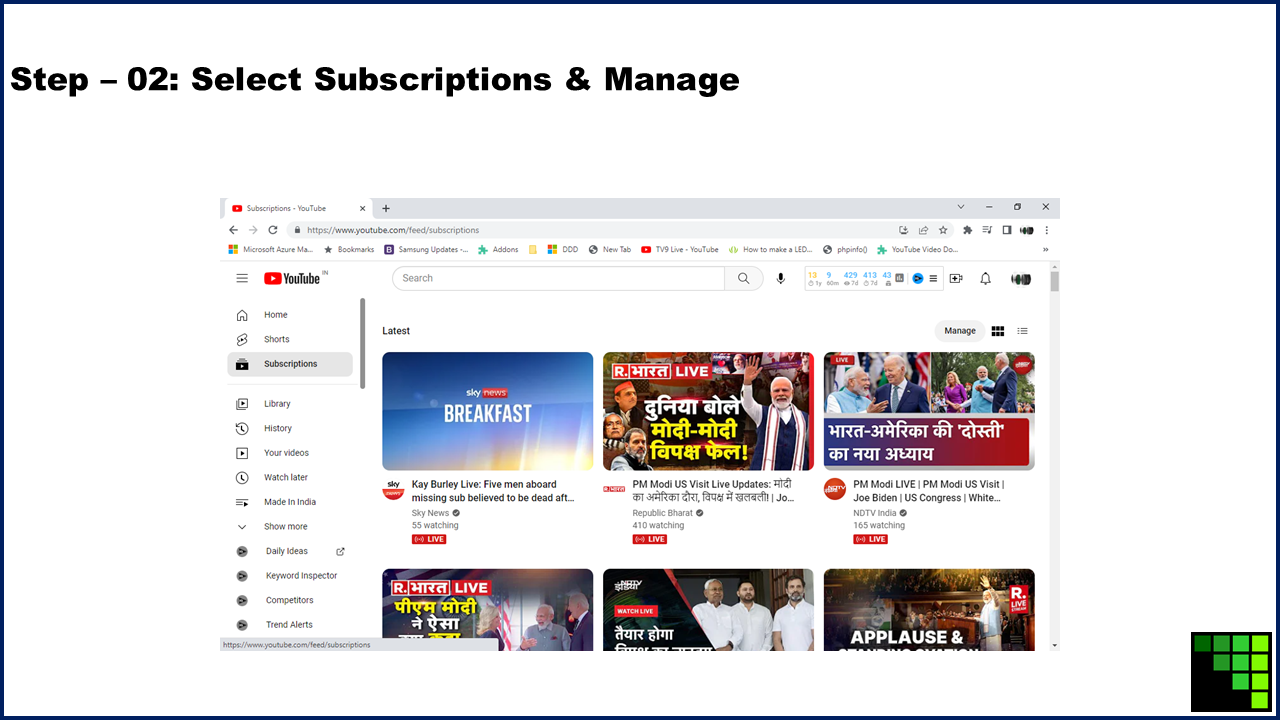The image size is (1280, 720).
Task: Open History in the sidebar
Action: [290, 428]
